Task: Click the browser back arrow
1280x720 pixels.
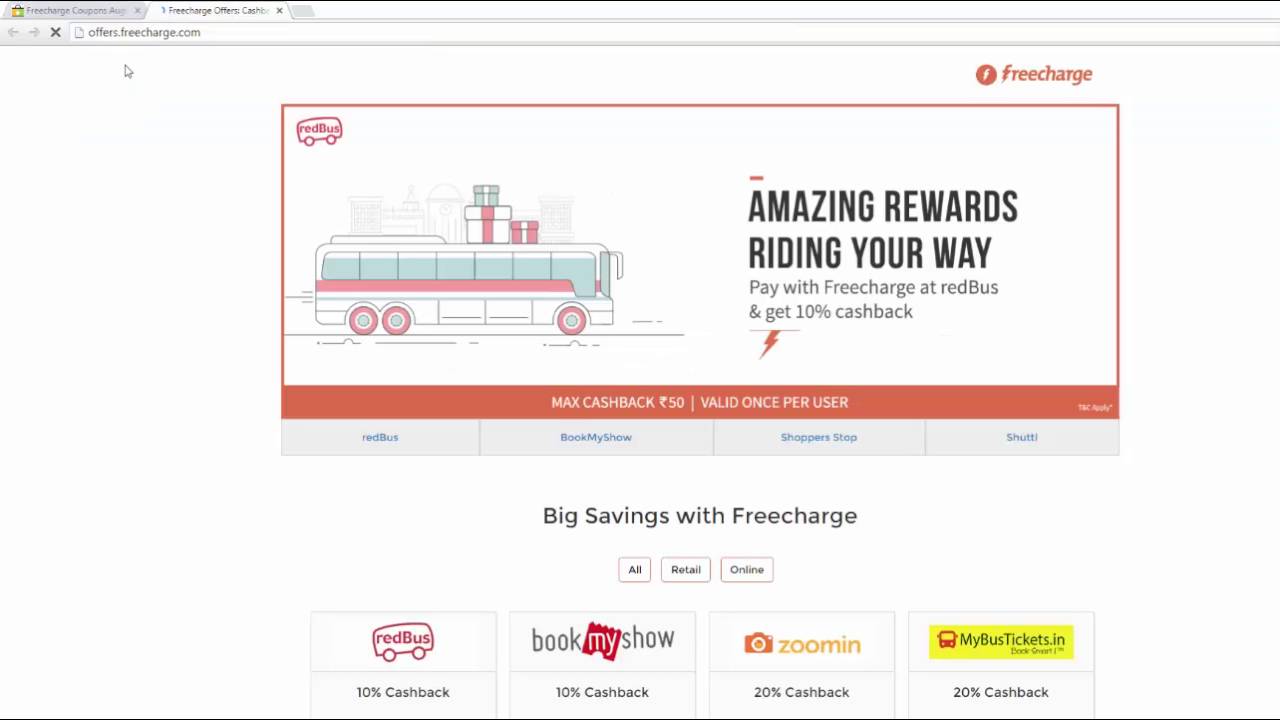Action: tap(13, 32)
